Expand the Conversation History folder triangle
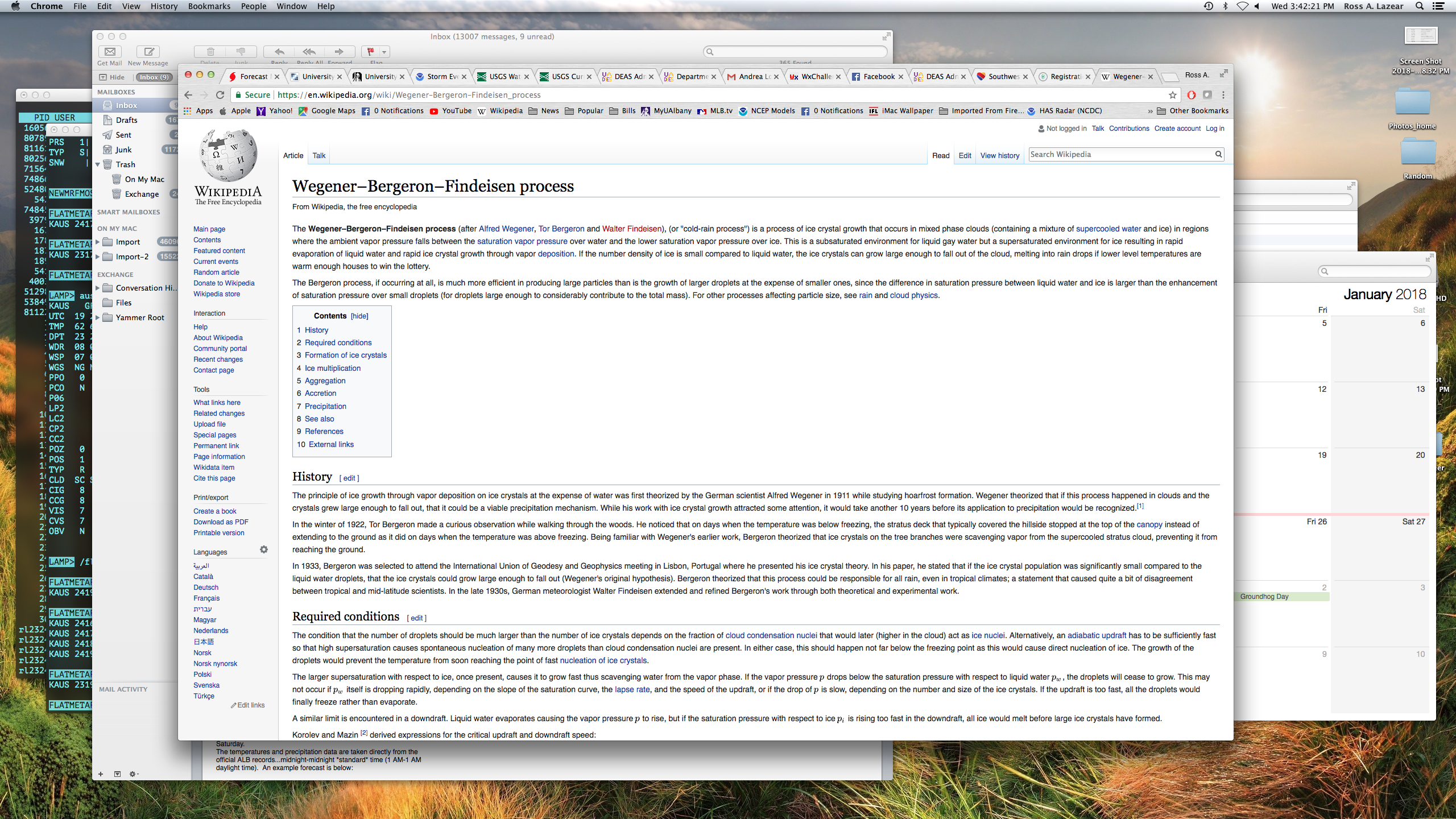The image size is (1456, 819). point(98,288)
